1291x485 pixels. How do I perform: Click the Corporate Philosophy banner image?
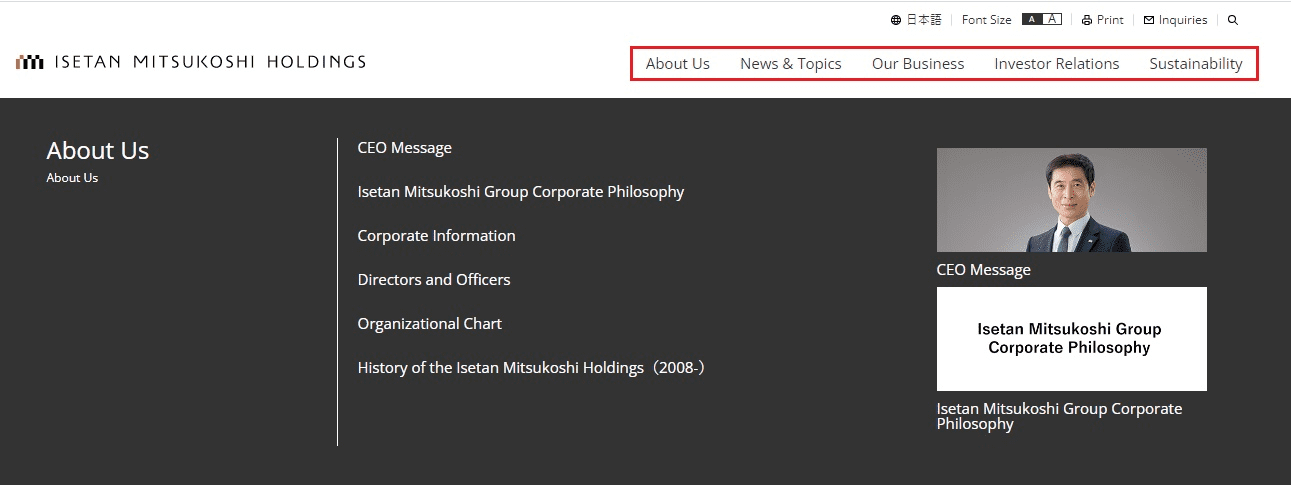(x=1072, y=339)
